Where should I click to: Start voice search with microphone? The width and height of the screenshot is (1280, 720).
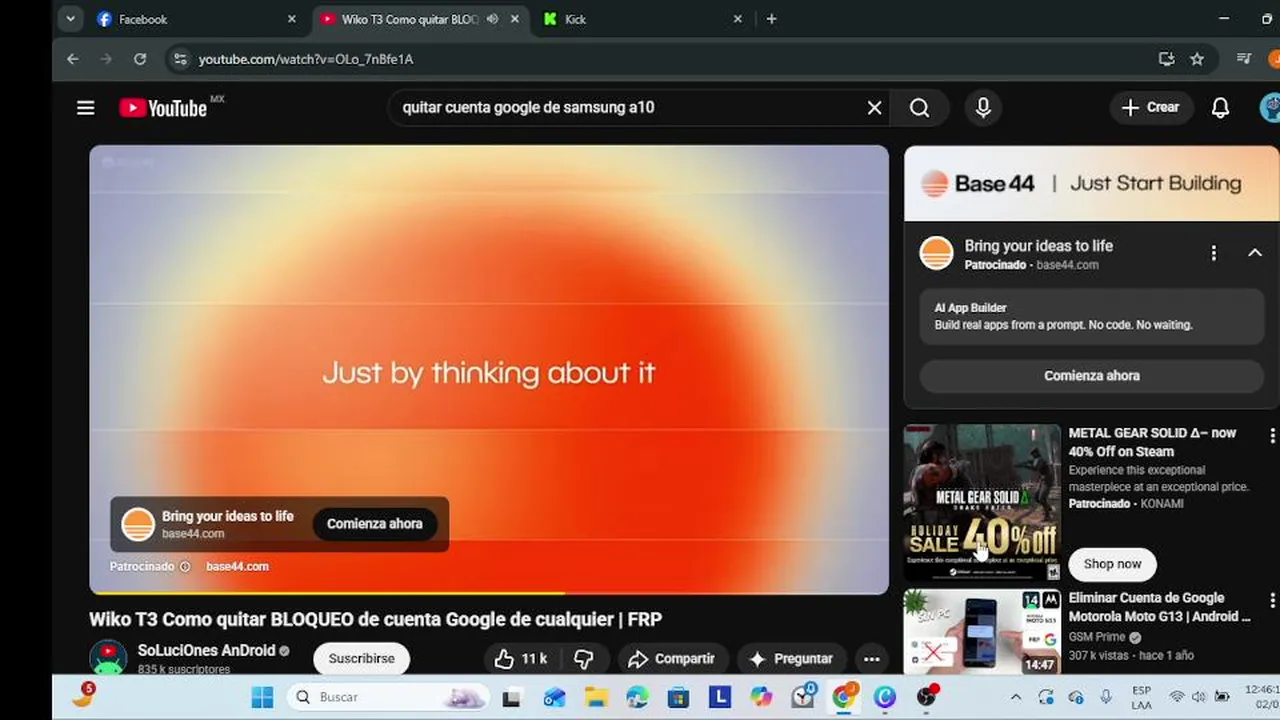tap(983, 108)
